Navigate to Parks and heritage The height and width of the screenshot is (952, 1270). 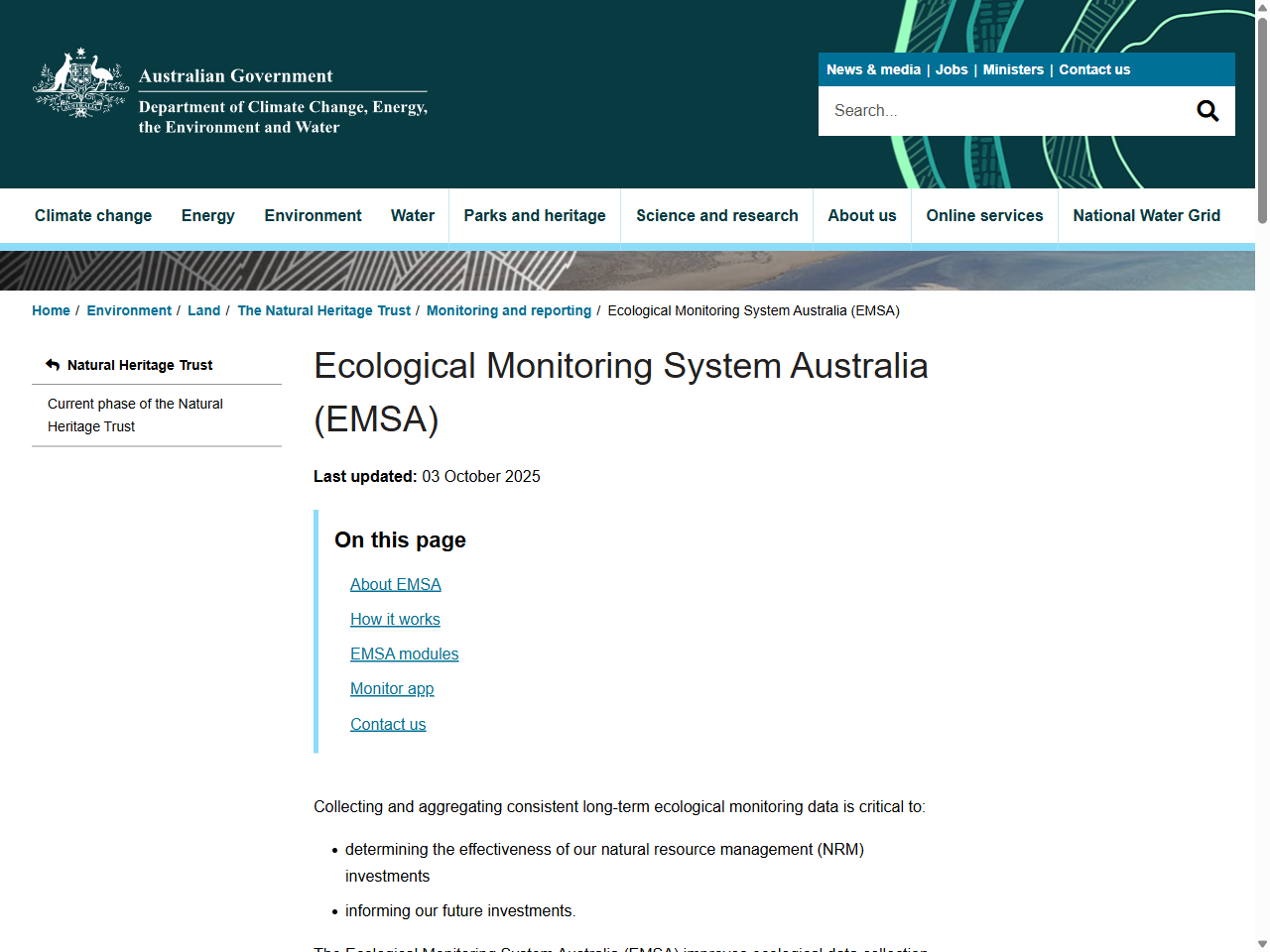[x=534, y=215]
